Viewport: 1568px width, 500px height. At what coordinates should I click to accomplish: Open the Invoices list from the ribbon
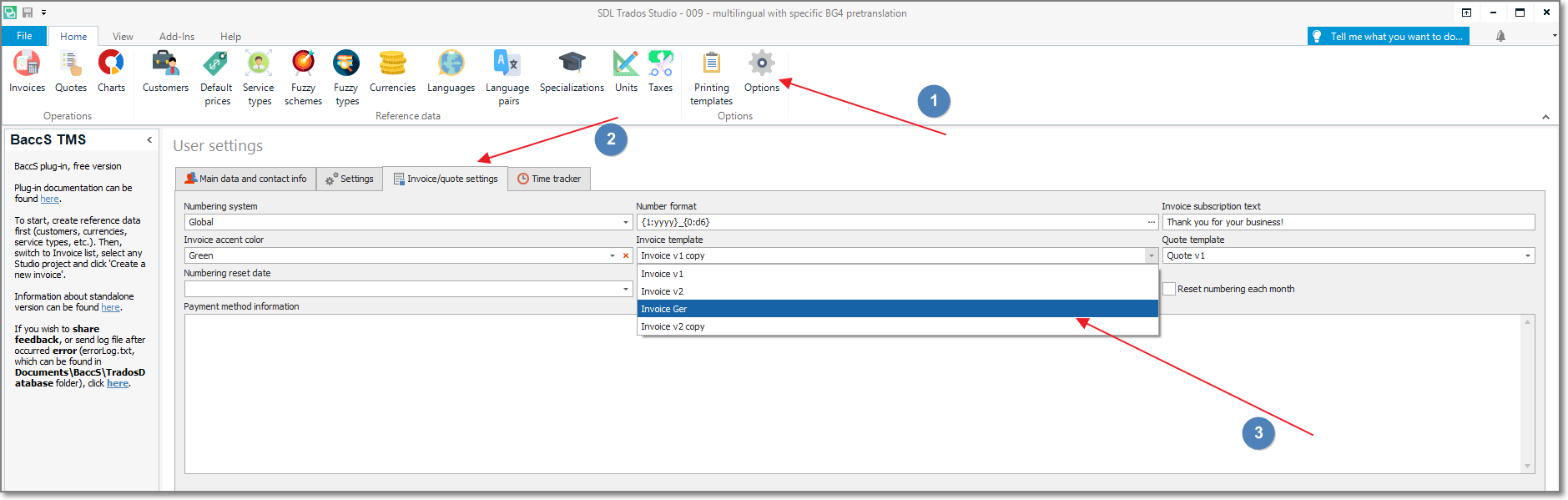(x=27, y=72)
